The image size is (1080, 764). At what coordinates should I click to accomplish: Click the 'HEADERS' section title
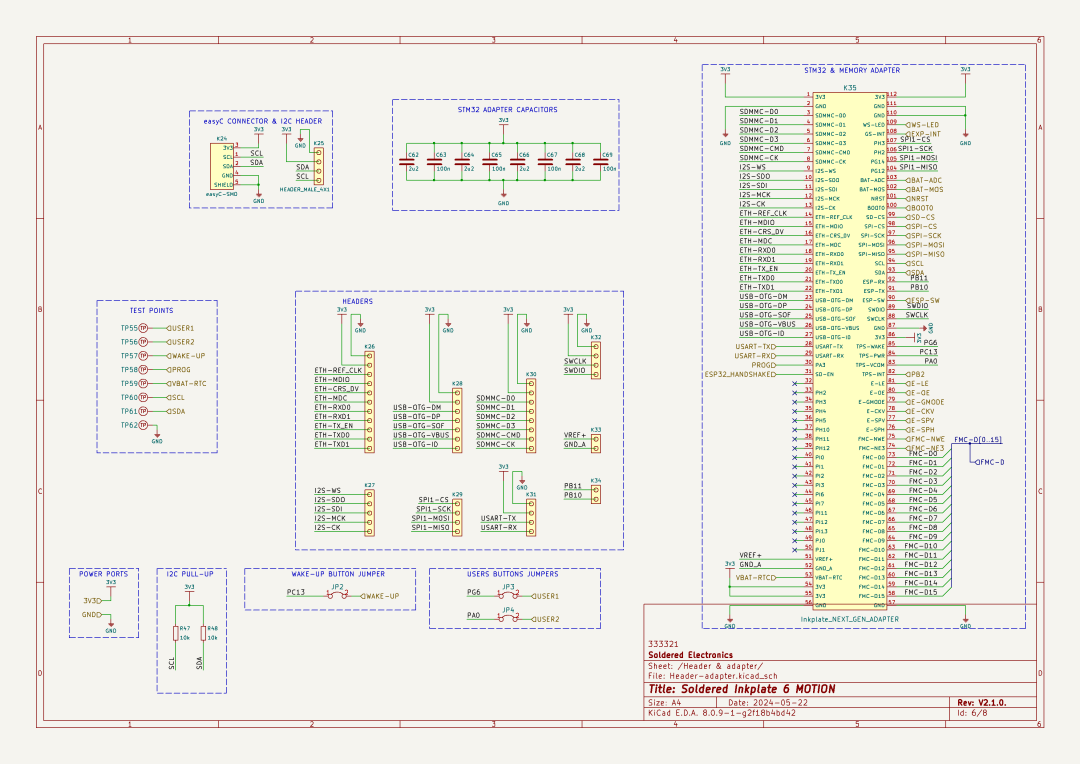coord(357,302)
